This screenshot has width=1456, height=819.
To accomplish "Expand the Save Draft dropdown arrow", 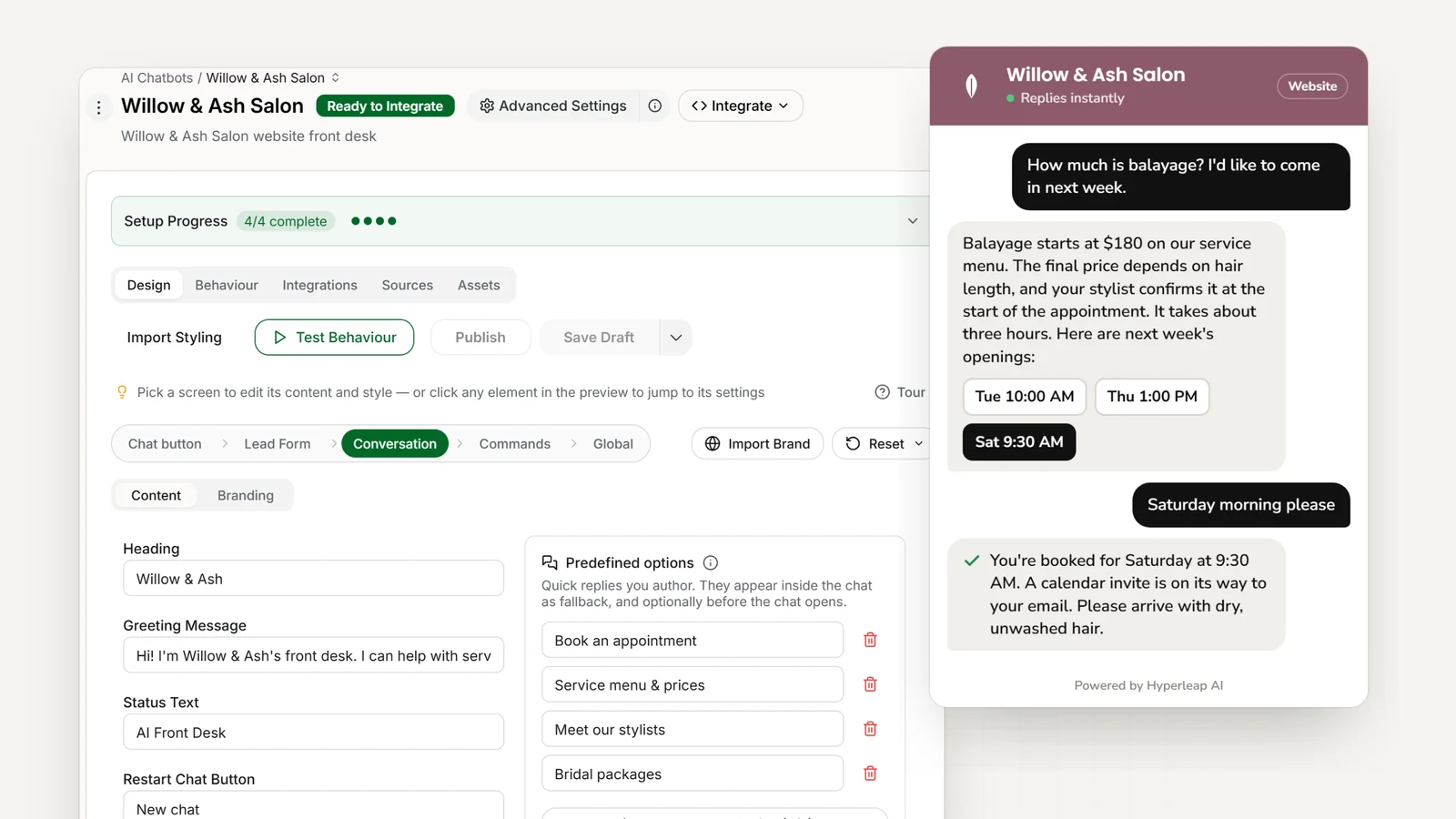I will coord(675,338).
